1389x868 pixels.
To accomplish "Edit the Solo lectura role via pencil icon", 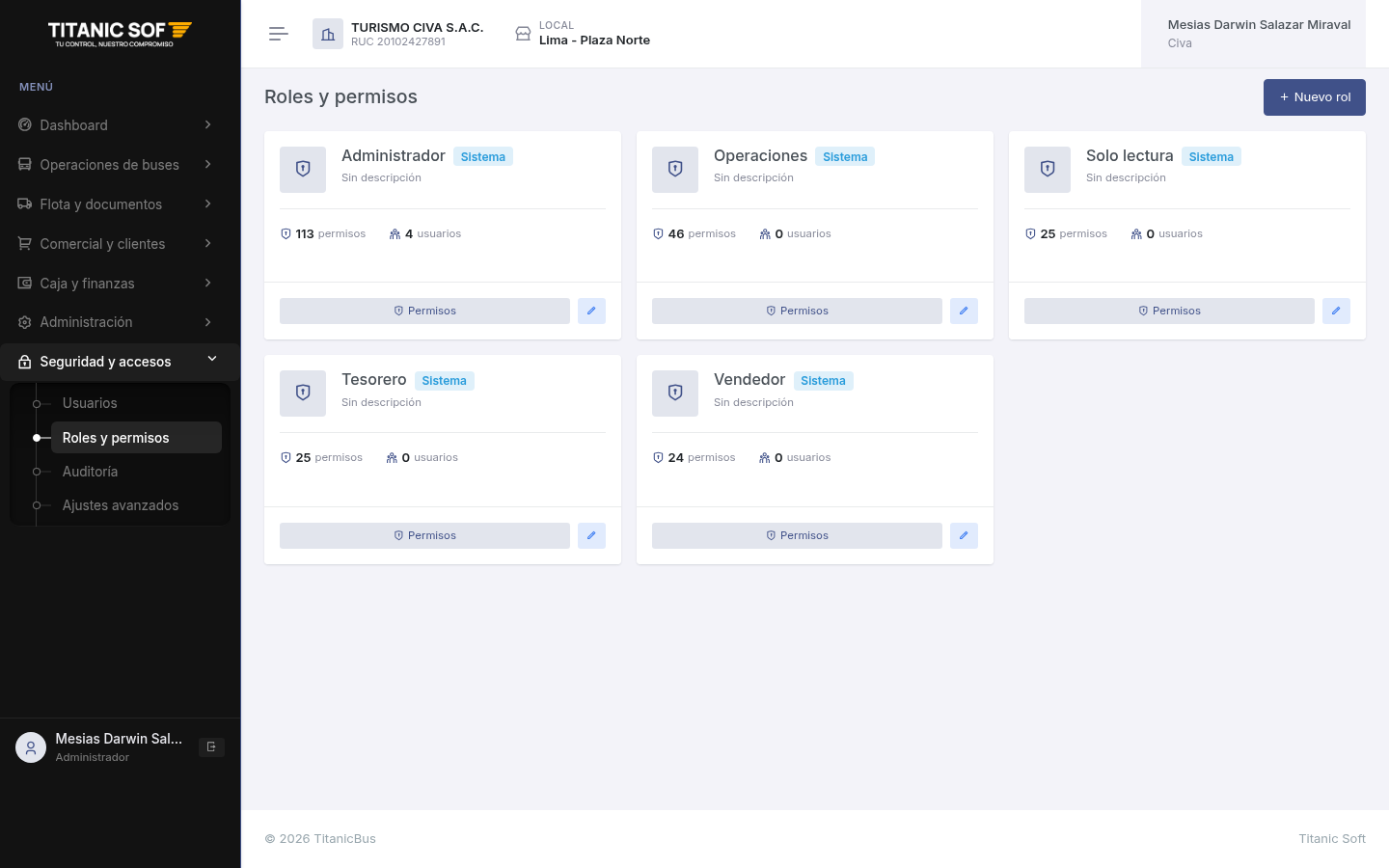I will (x=1336, y=311).
